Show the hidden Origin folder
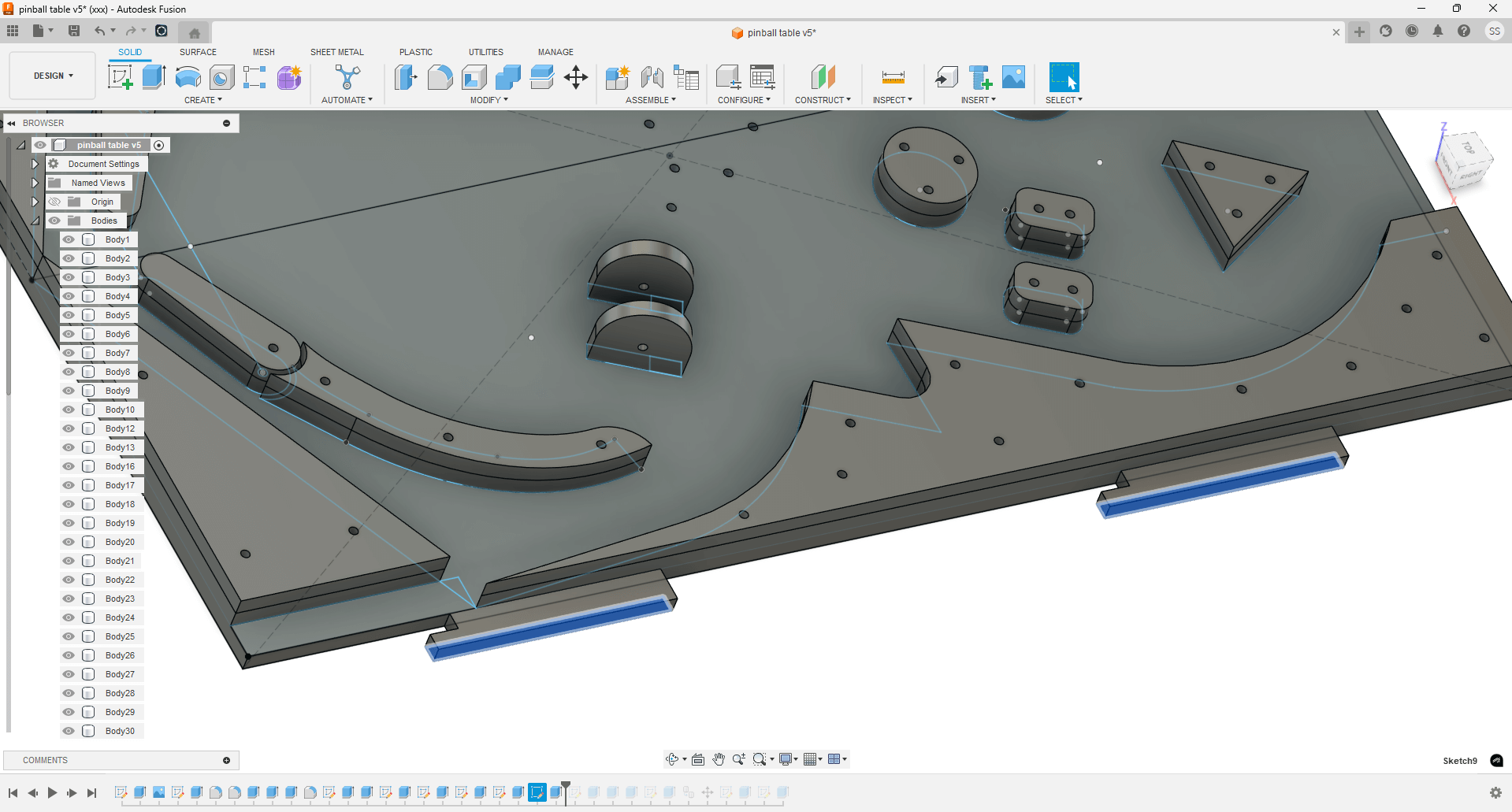1512x812 pixels. pyautogui.click(x=54, y=202)
